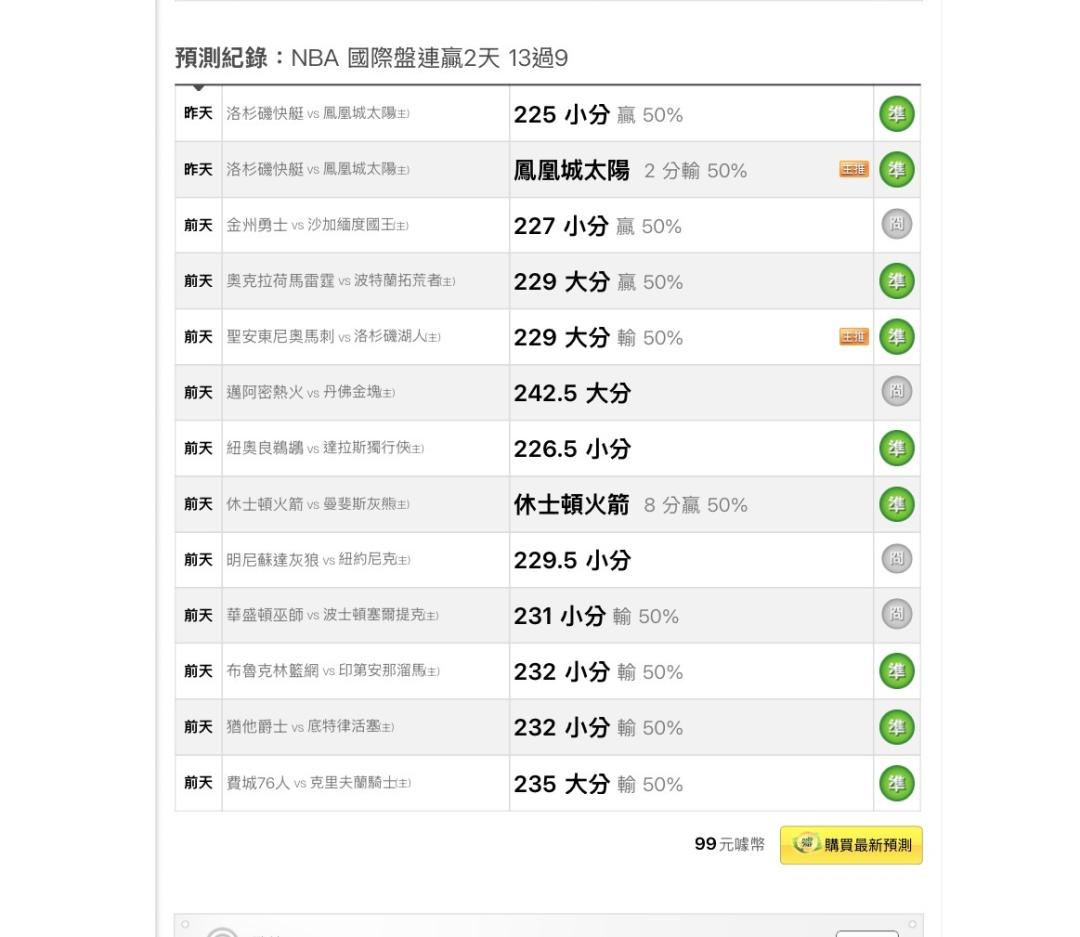Open the 金州勇士 vs 沙加緬度國王 matchup
1080x937 pixels.
[x=318, y=226]
